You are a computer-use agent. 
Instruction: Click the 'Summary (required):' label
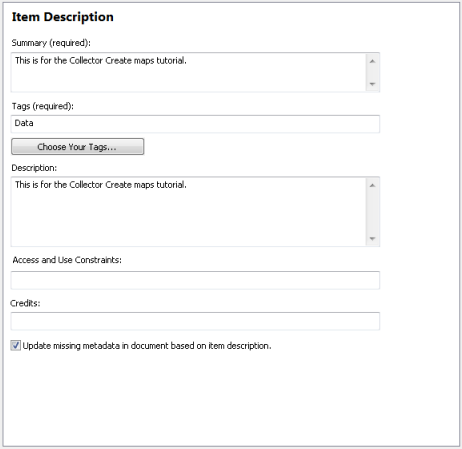tap(51, 43)
